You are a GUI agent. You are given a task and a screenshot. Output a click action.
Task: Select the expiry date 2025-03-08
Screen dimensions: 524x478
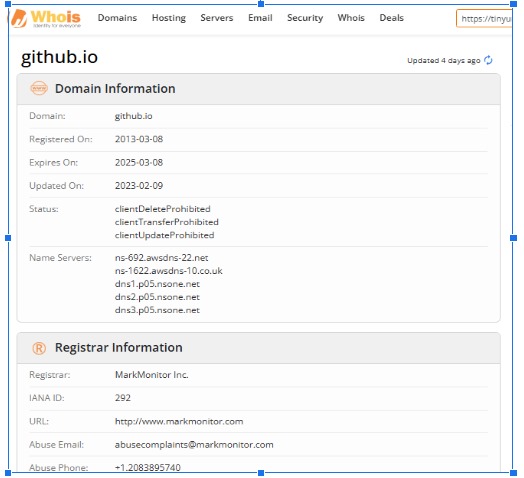139,162
